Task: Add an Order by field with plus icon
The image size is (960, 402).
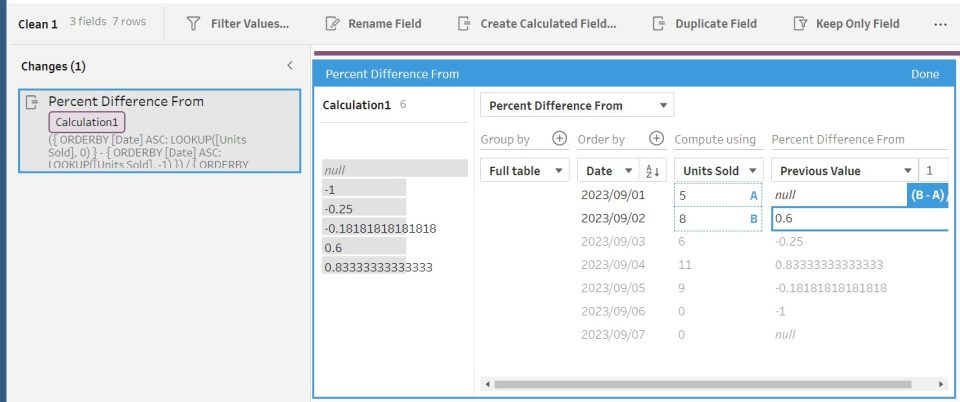Action: [656, 139]
